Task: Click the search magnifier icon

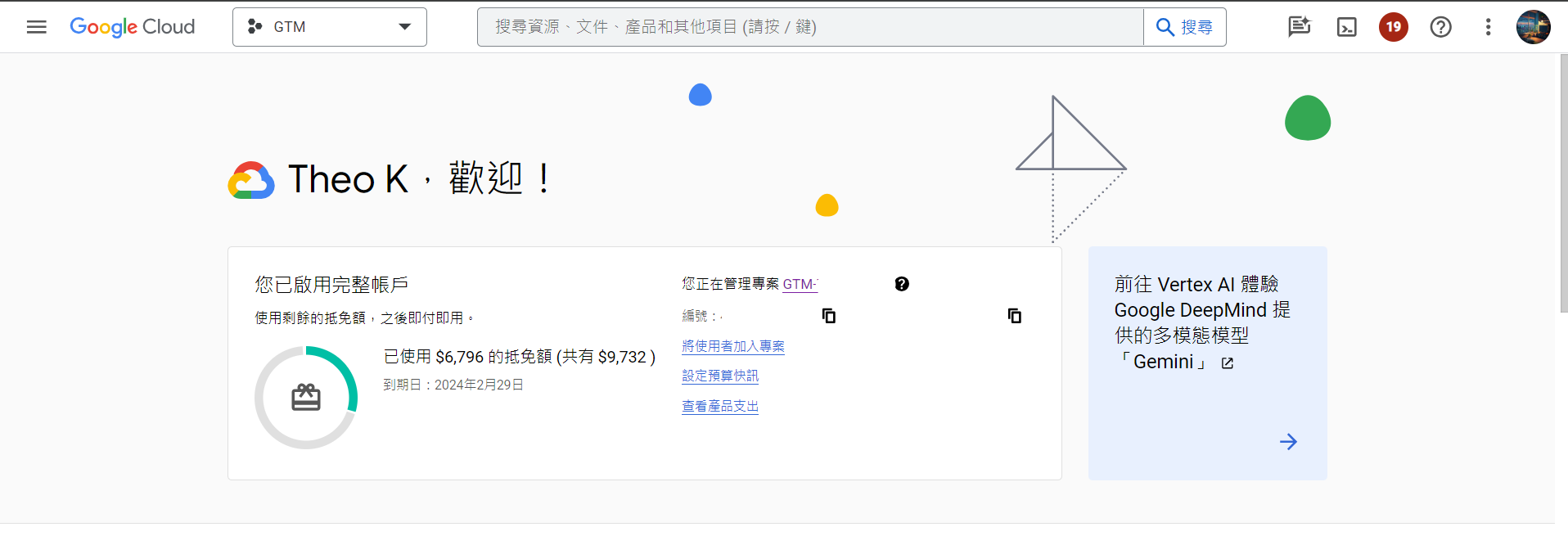Action: [1165, 27]
